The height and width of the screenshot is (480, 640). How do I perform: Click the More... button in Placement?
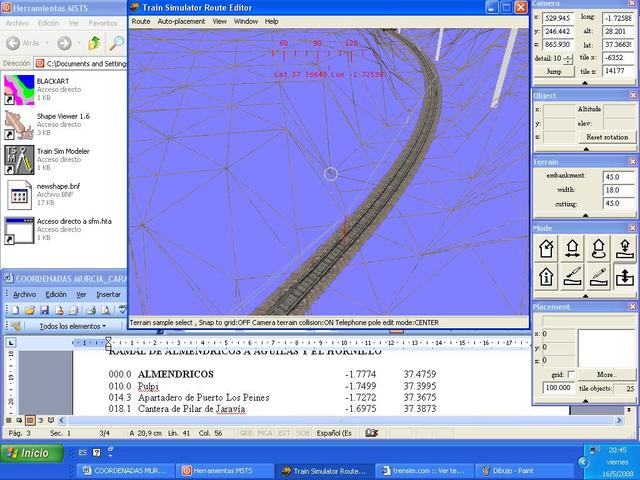pyautogui.click(x=608, y=375)
